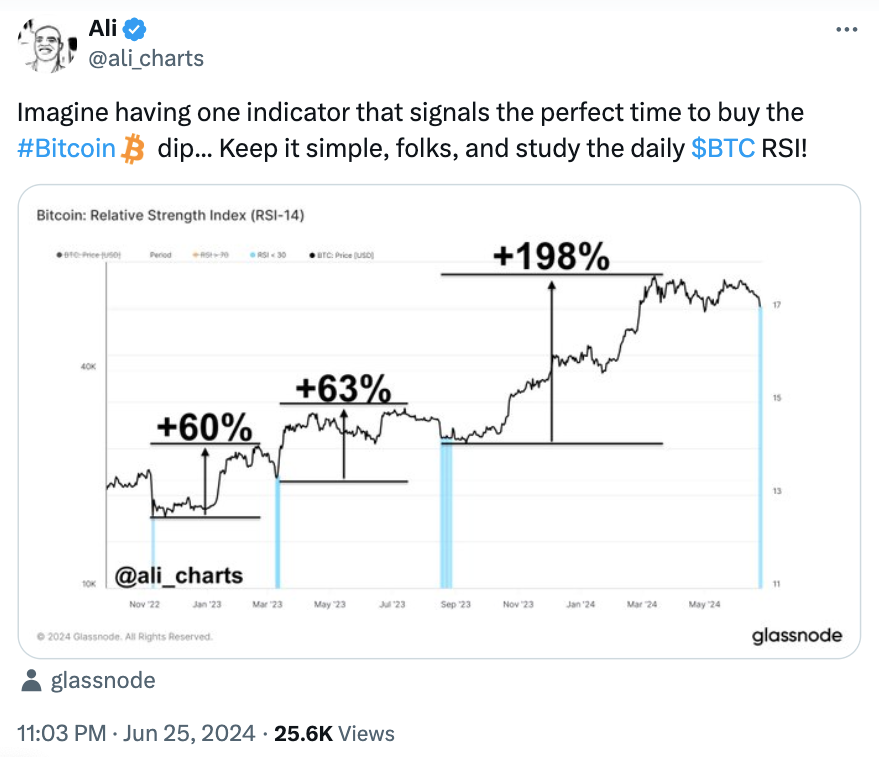Toggle the struck-through BTC Price legend entry
Screen dimensions: 879x757
89,255
